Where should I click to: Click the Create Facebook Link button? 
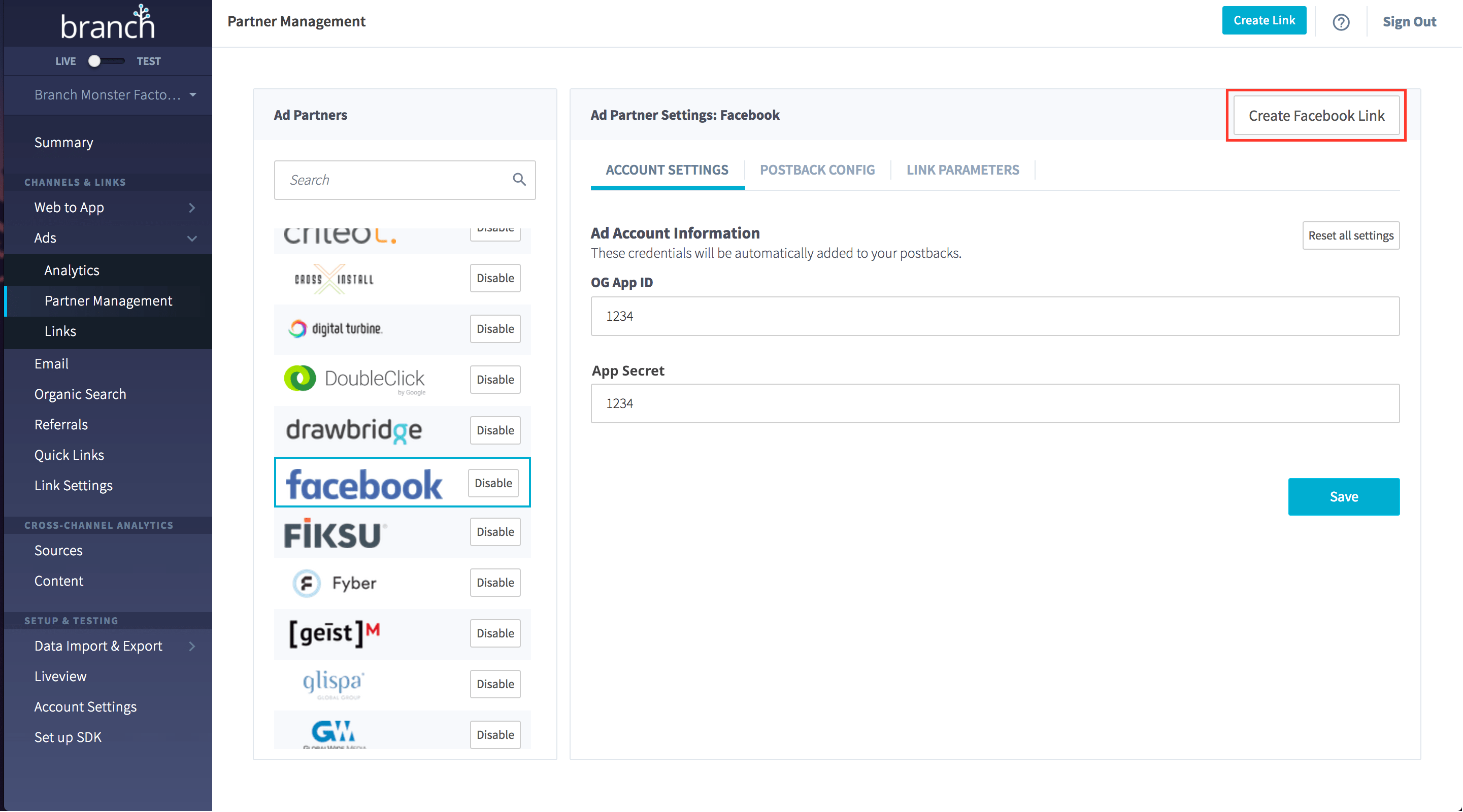1316,115
